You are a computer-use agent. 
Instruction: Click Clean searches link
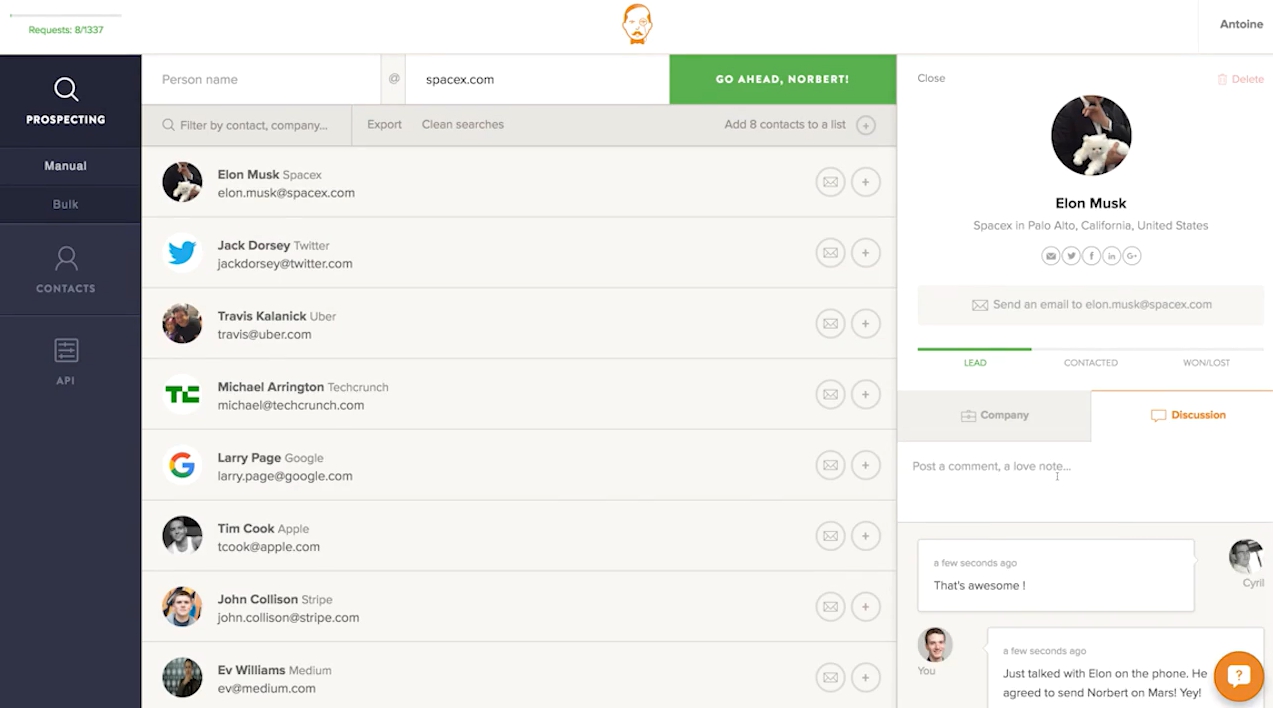(463, 125)
